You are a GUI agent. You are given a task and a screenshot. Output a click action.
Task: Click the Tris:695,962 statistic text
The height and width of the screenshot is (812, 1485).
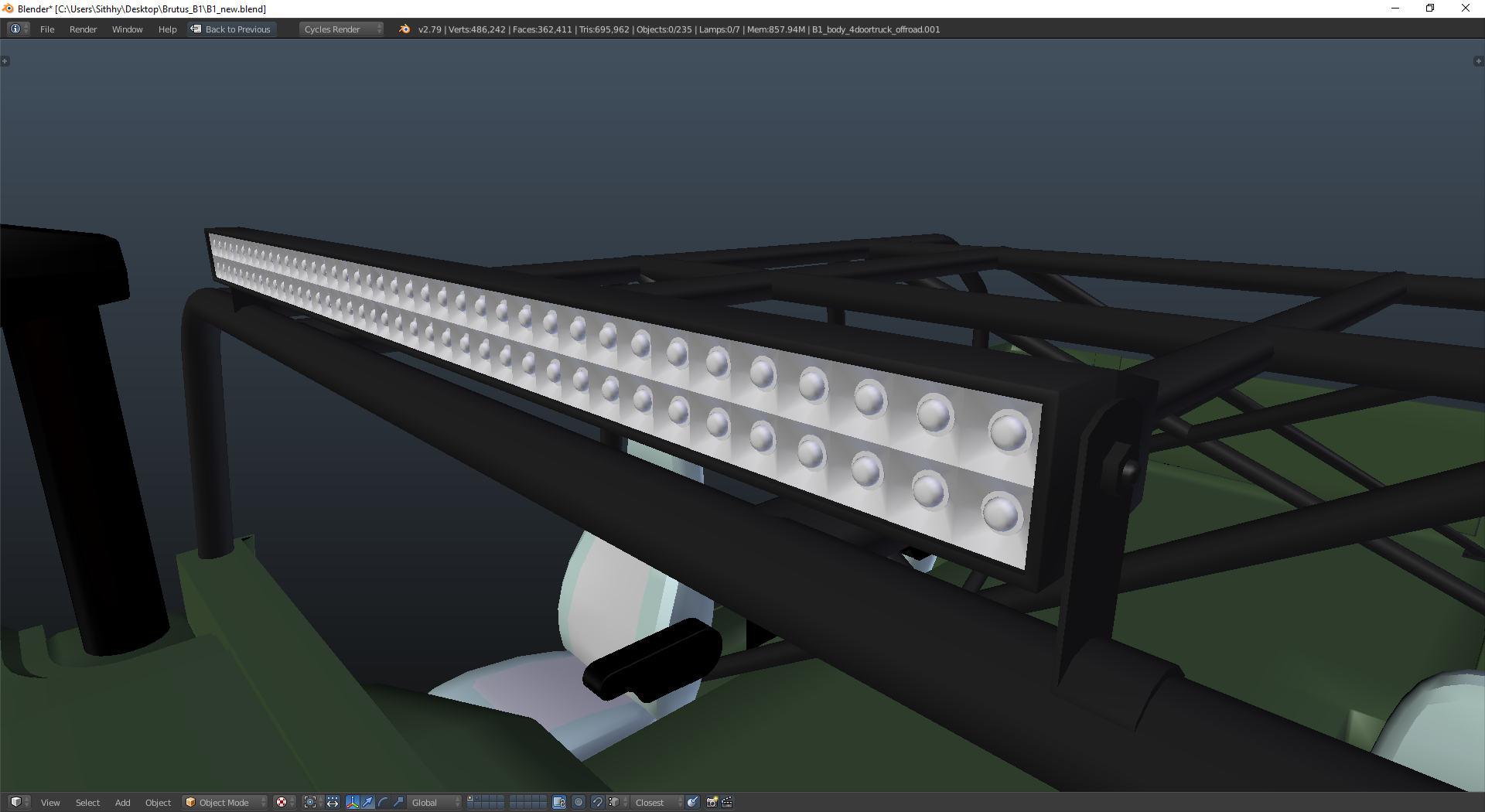[x=604, y=29]
